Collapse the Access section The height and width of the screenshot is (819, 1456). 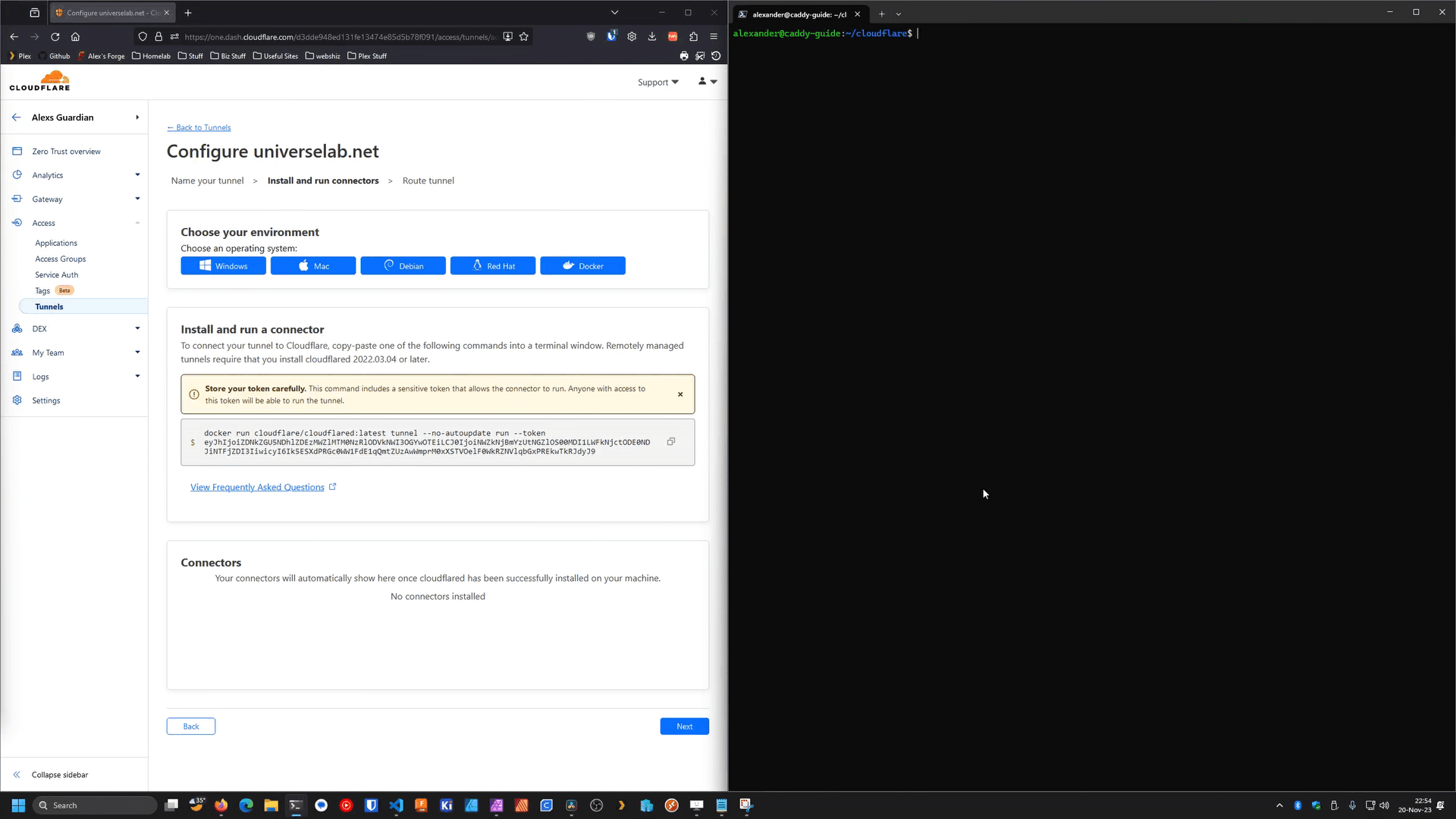pyautogui.click(x=76, y=222)
